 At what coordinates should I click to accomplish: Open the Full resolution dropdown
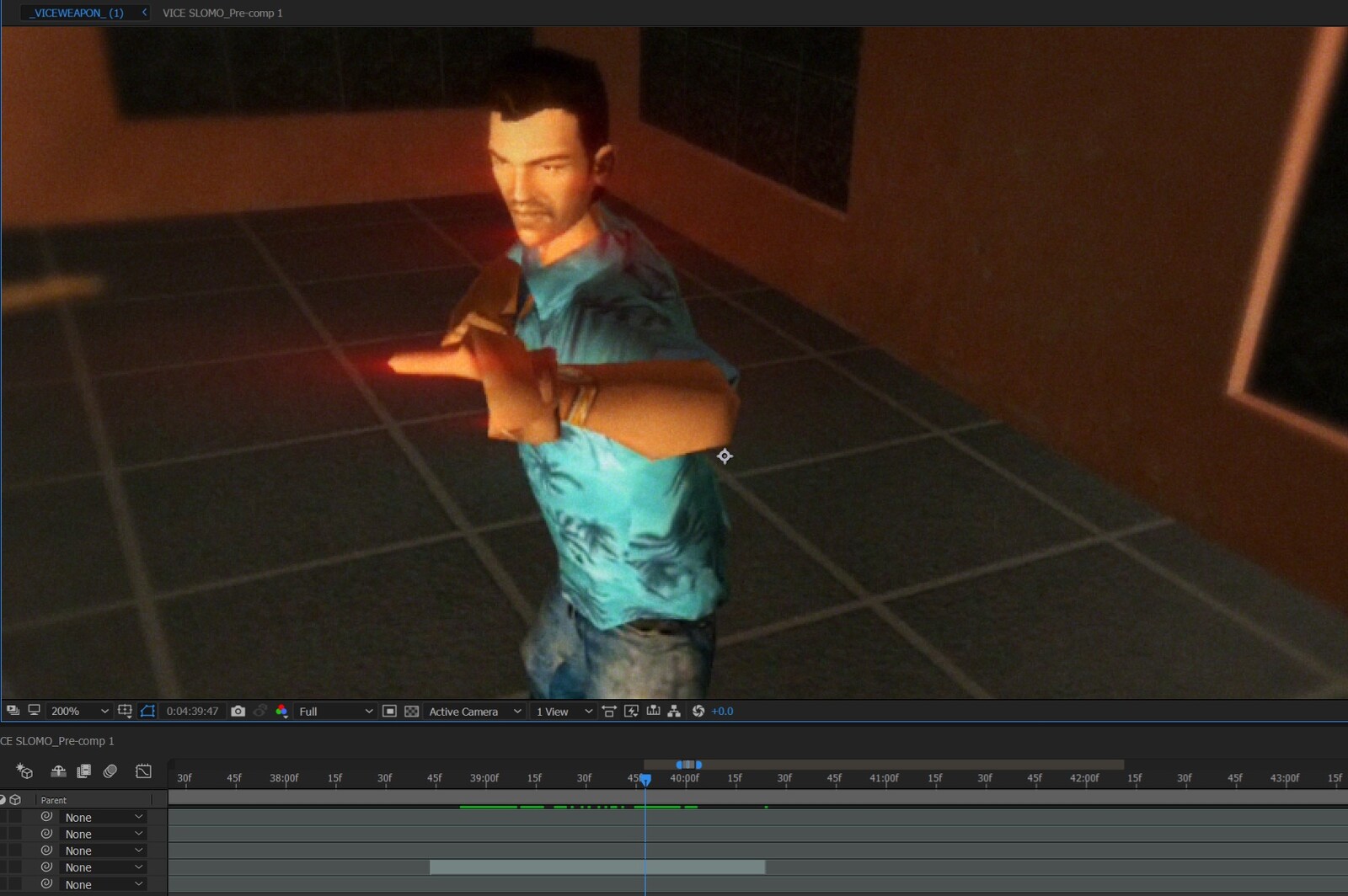(335, 711)
